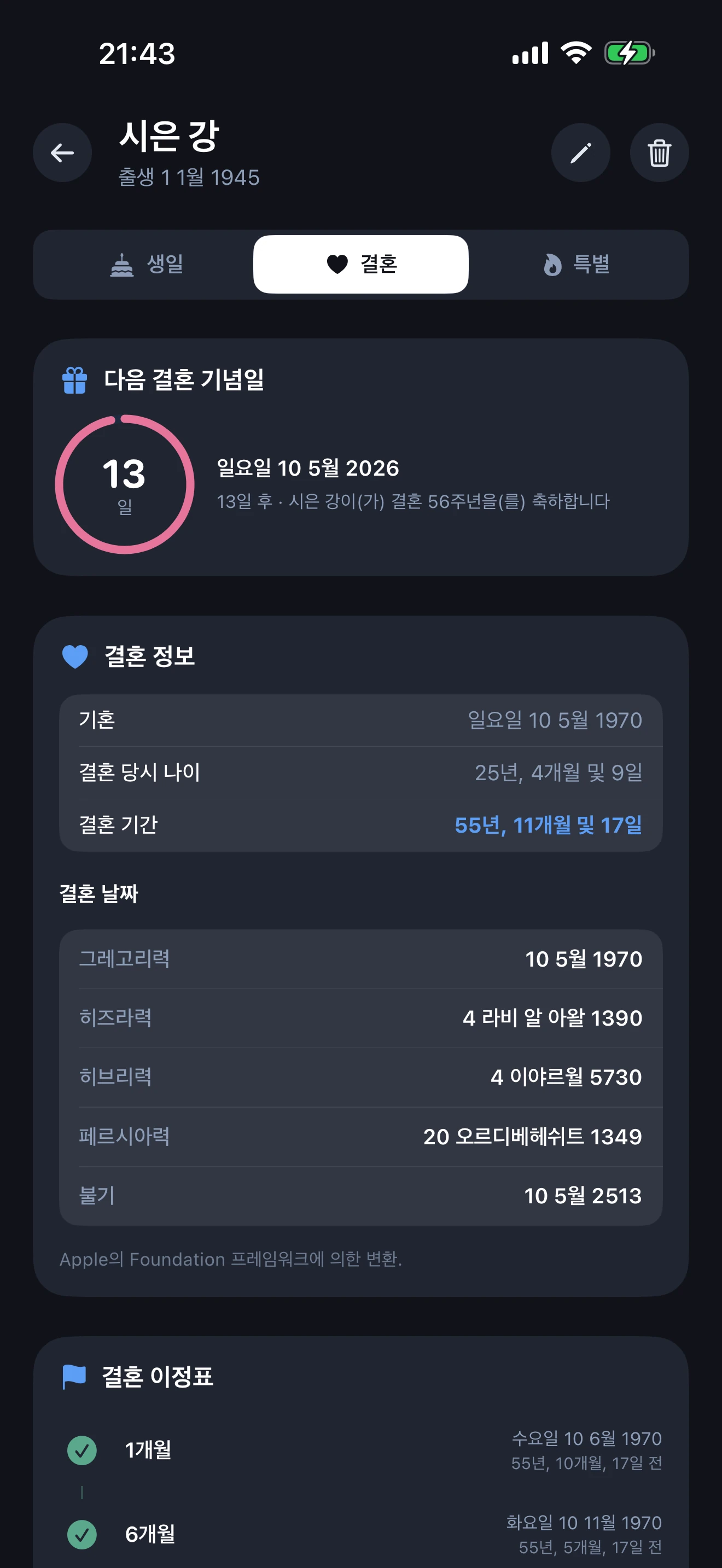Tap the 히브리력 date row
This screenshot has height=1568, width=722.
click(x=361, y=1077)
